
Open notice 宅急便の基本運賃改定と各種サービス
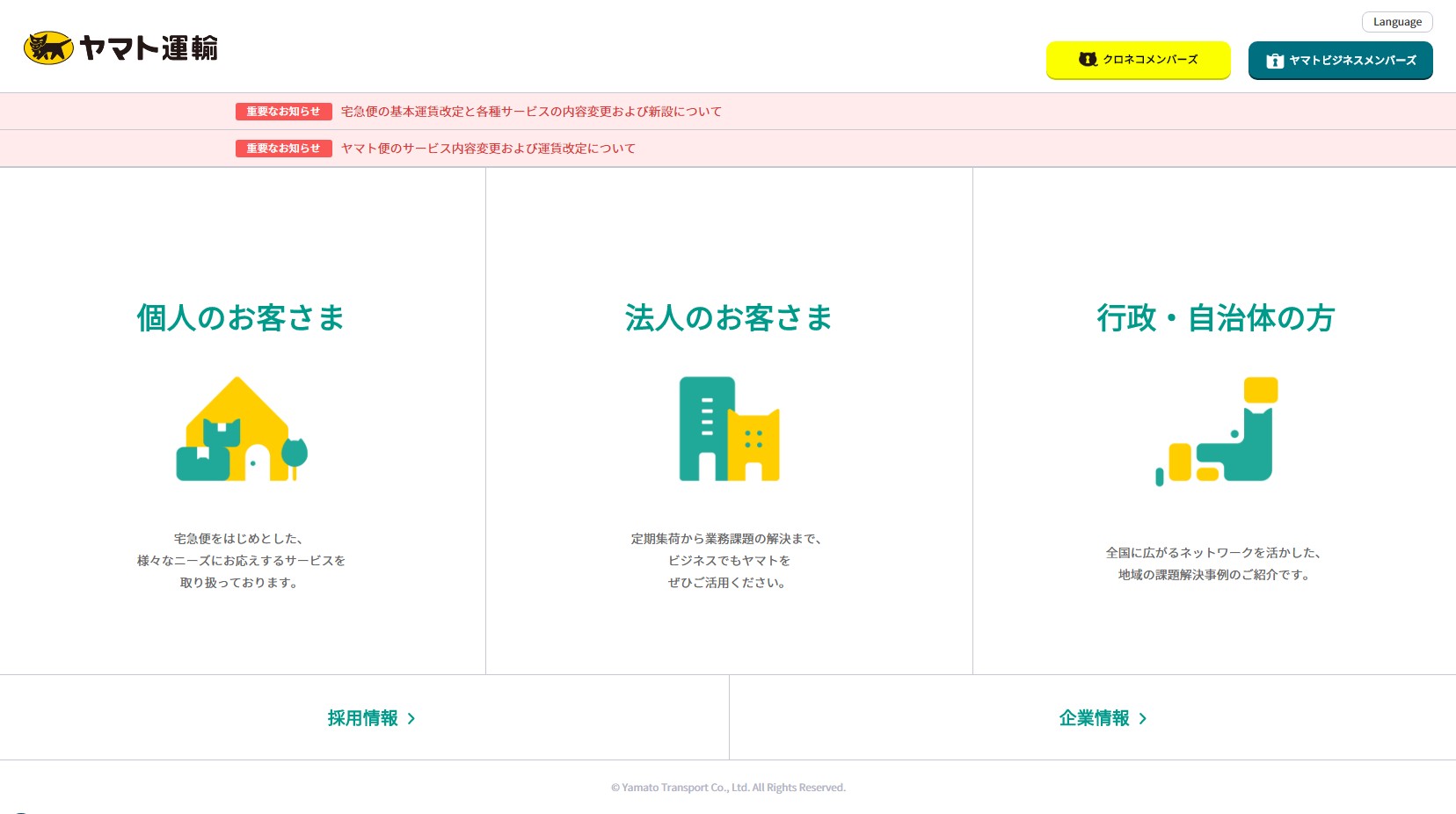click(x=531, y=112)
